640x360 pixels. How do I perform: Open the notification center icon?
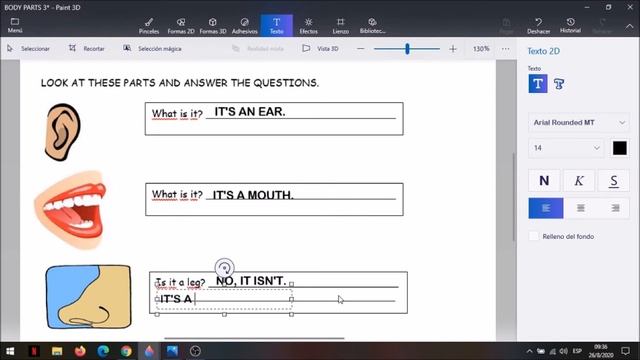click(625, 351)
